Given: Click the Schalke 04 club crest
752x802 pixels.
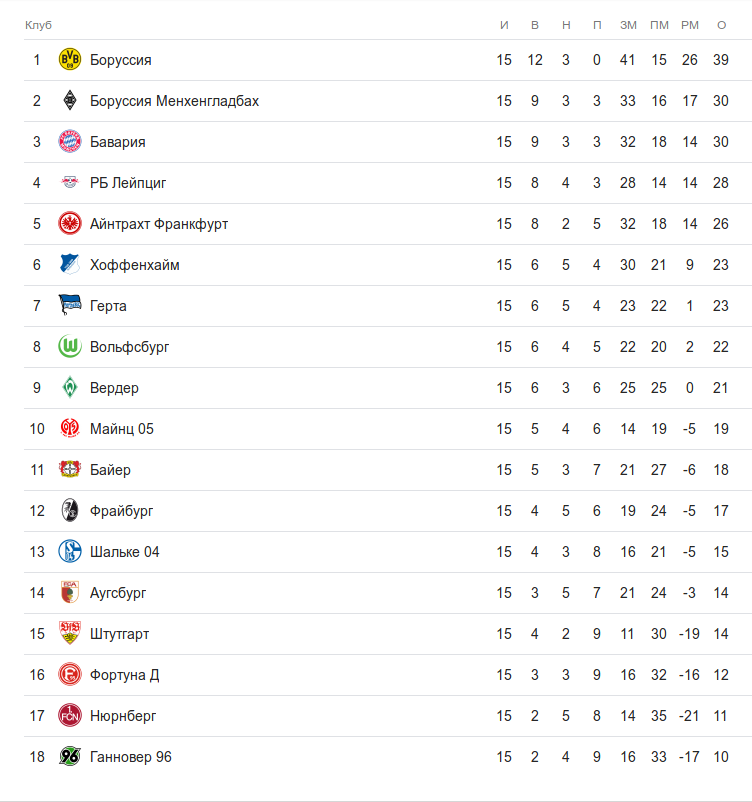Looking at the screenshot, I should click(x=69, y=552).
